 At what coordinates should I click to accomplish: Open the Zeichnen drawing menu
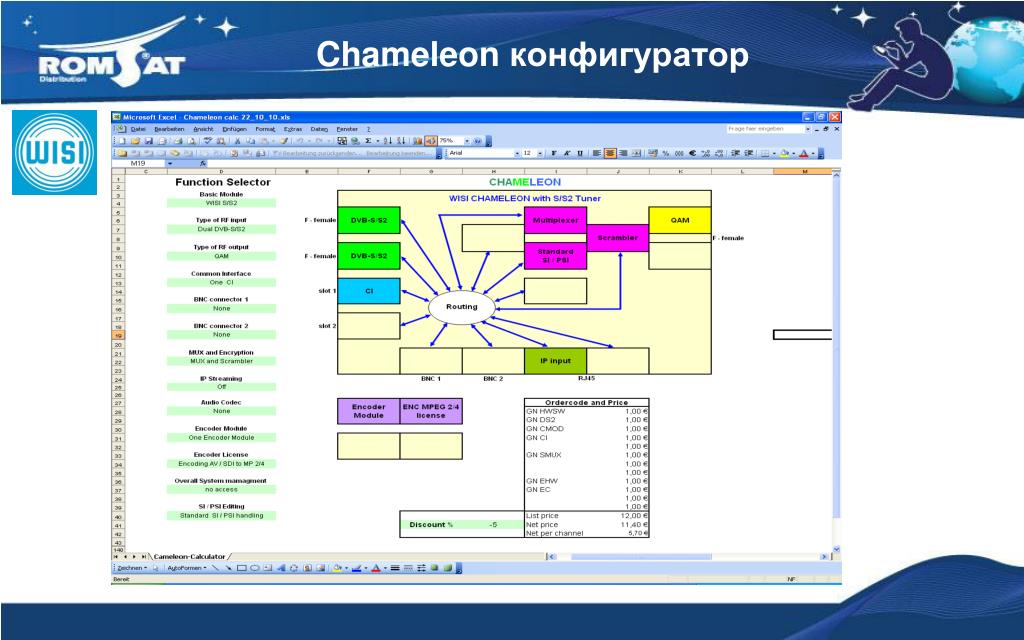pos(131,568)
